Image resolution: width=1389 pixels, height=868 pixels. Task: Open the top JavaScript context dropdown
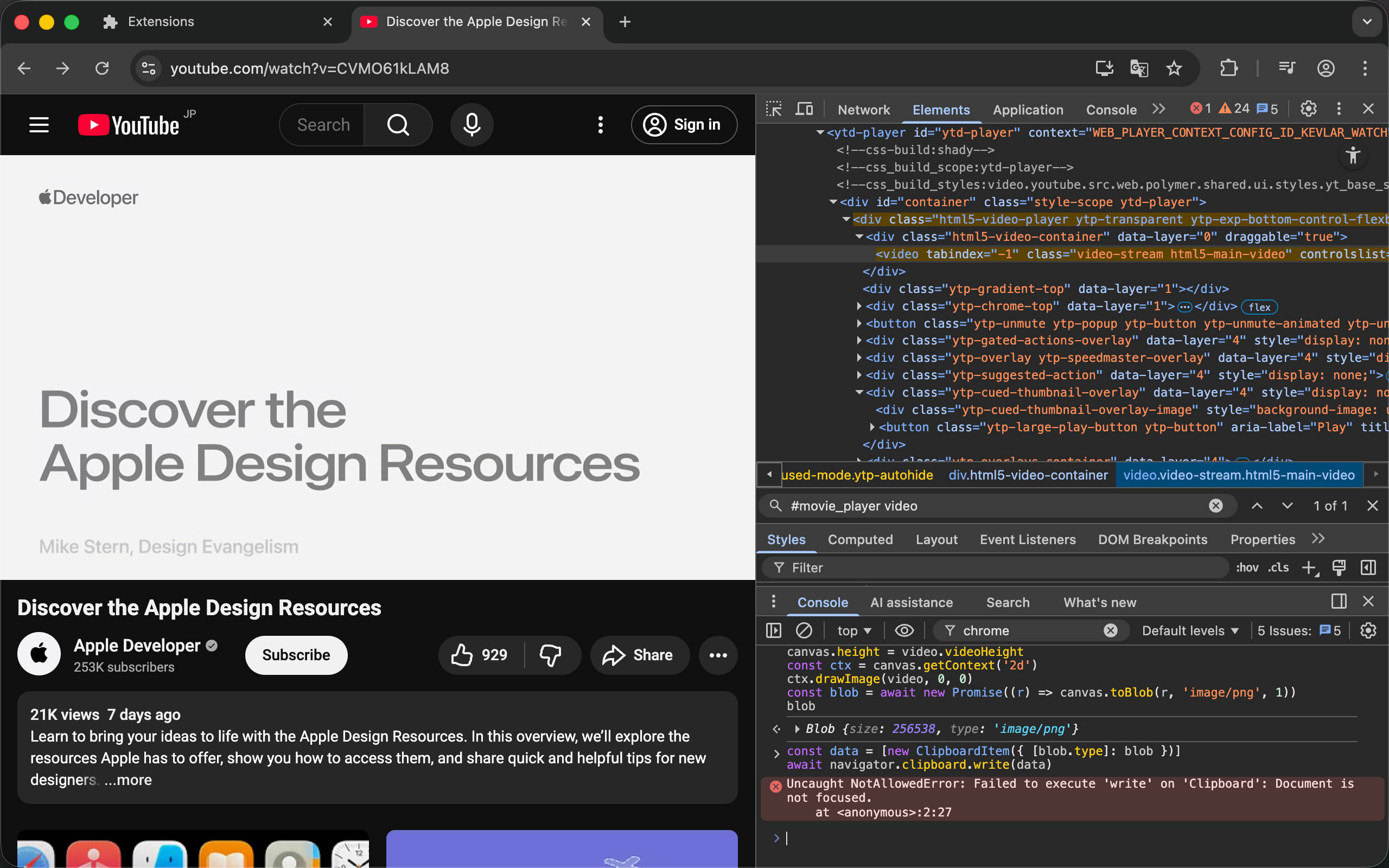(x=853, y=630)
